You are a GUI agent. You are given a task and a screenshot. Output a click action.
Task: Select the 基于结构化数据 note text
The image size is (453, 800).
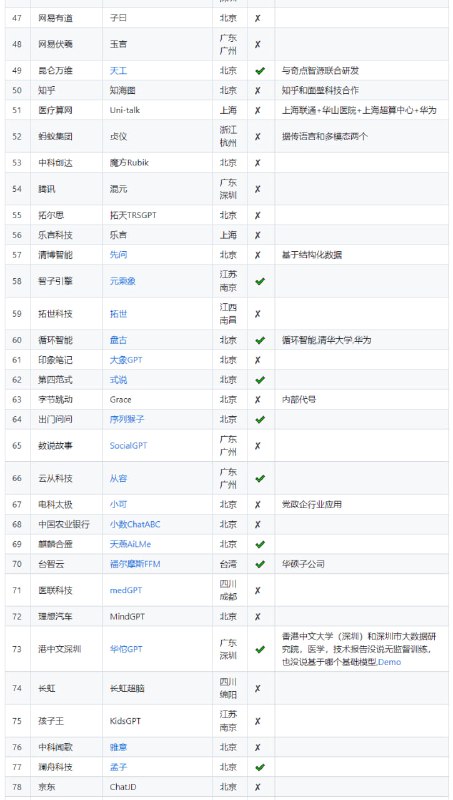click(x=312, y=255)
